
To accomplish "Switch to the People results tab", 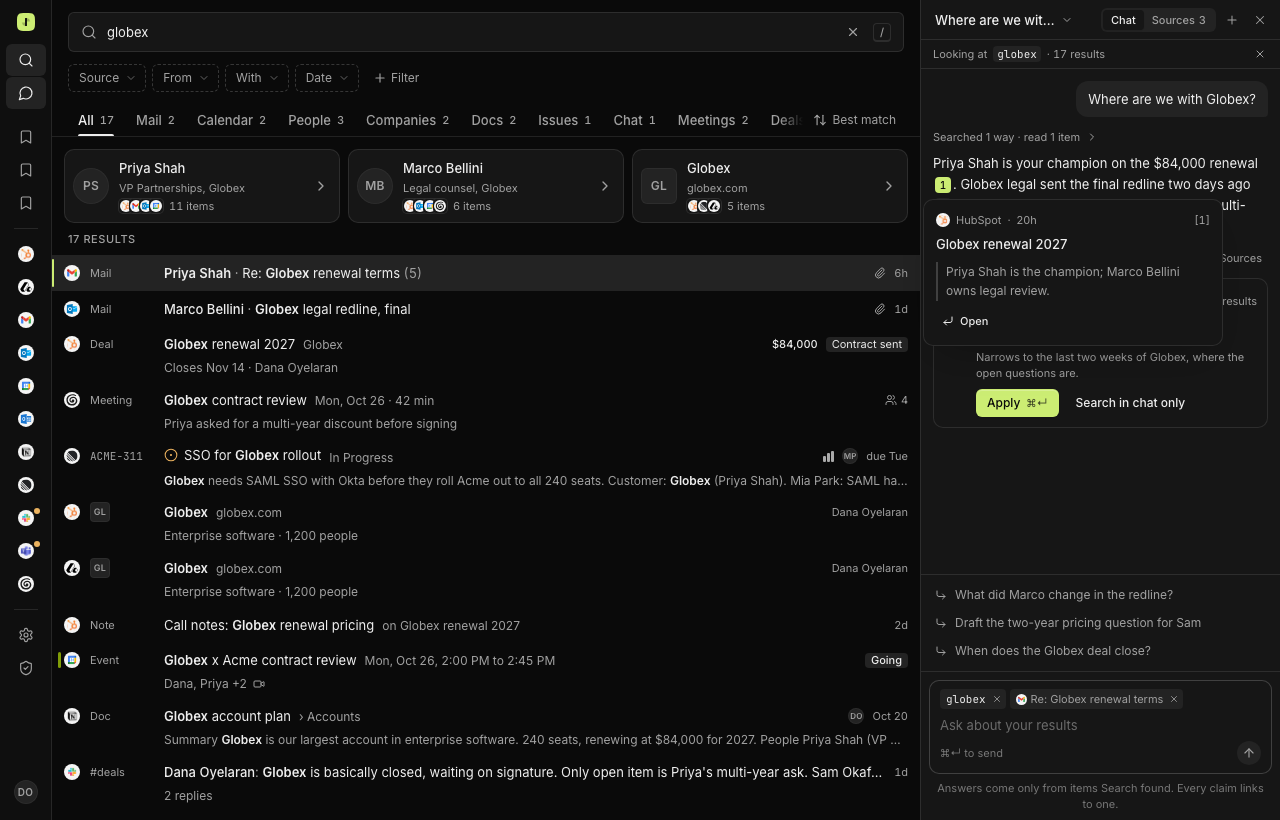I will [316, 120].
